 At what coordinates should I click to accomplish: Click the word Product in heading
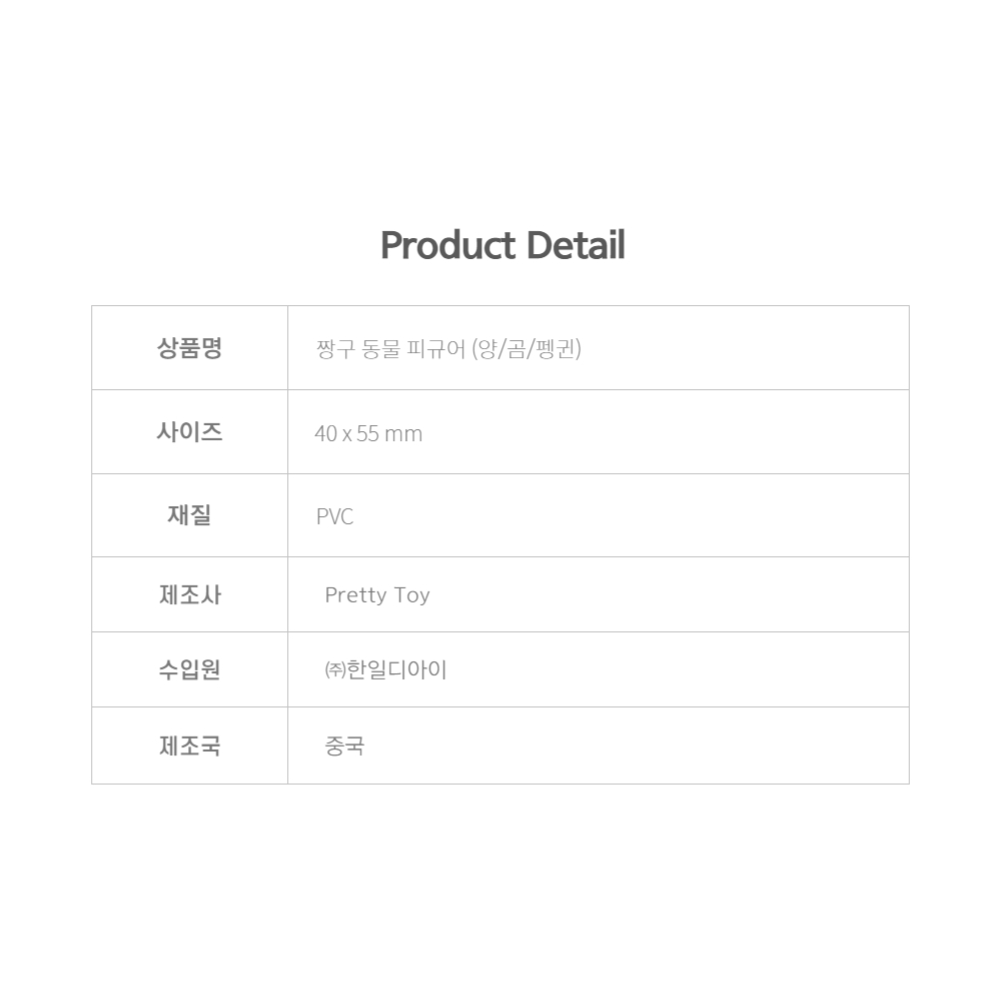point(448,246)
